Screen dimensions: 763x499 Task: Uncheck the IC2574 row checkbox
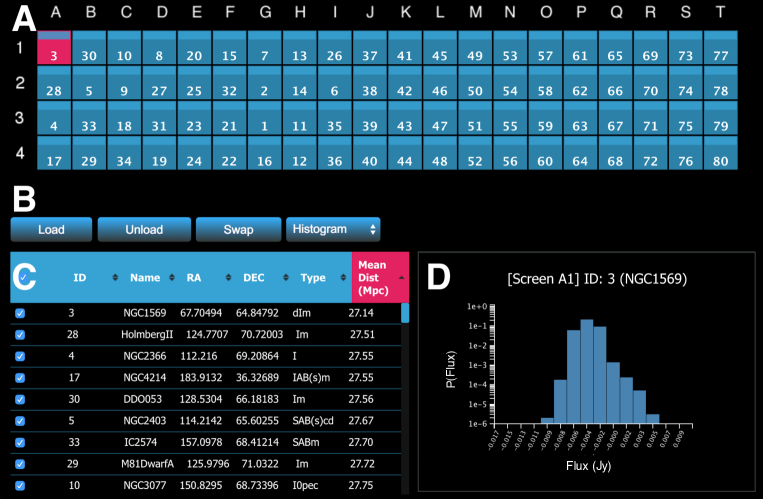point(20,442)
